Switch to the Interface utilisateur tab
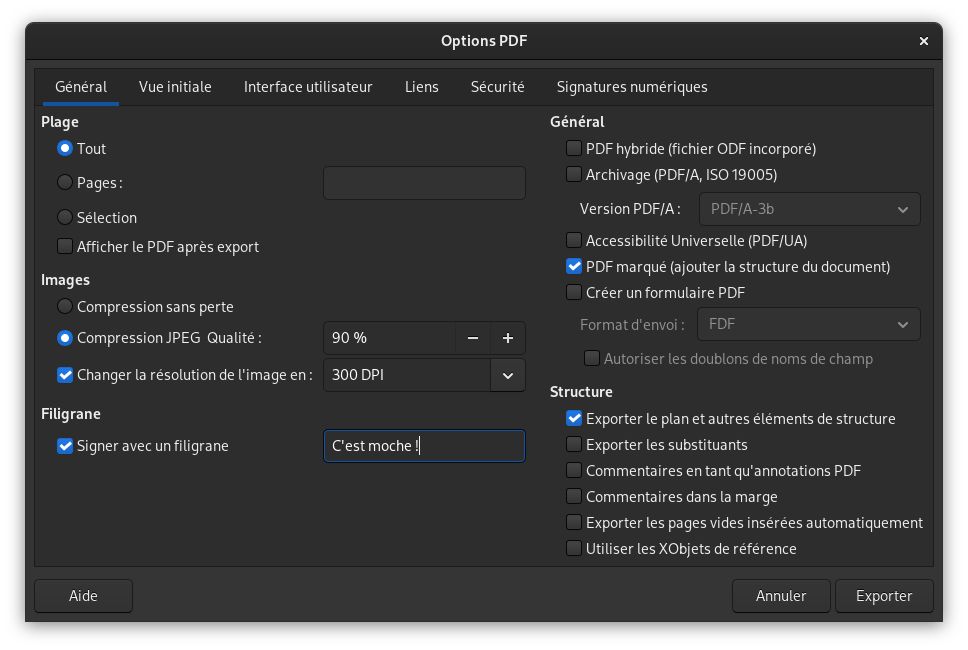The width and height of the screenshot is (968, 650). coord(306,87)
